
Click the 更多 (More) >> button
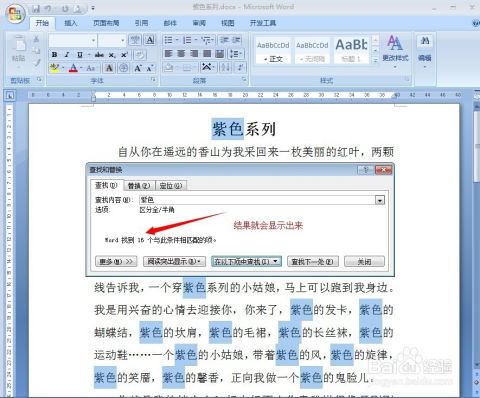(116, 261)
